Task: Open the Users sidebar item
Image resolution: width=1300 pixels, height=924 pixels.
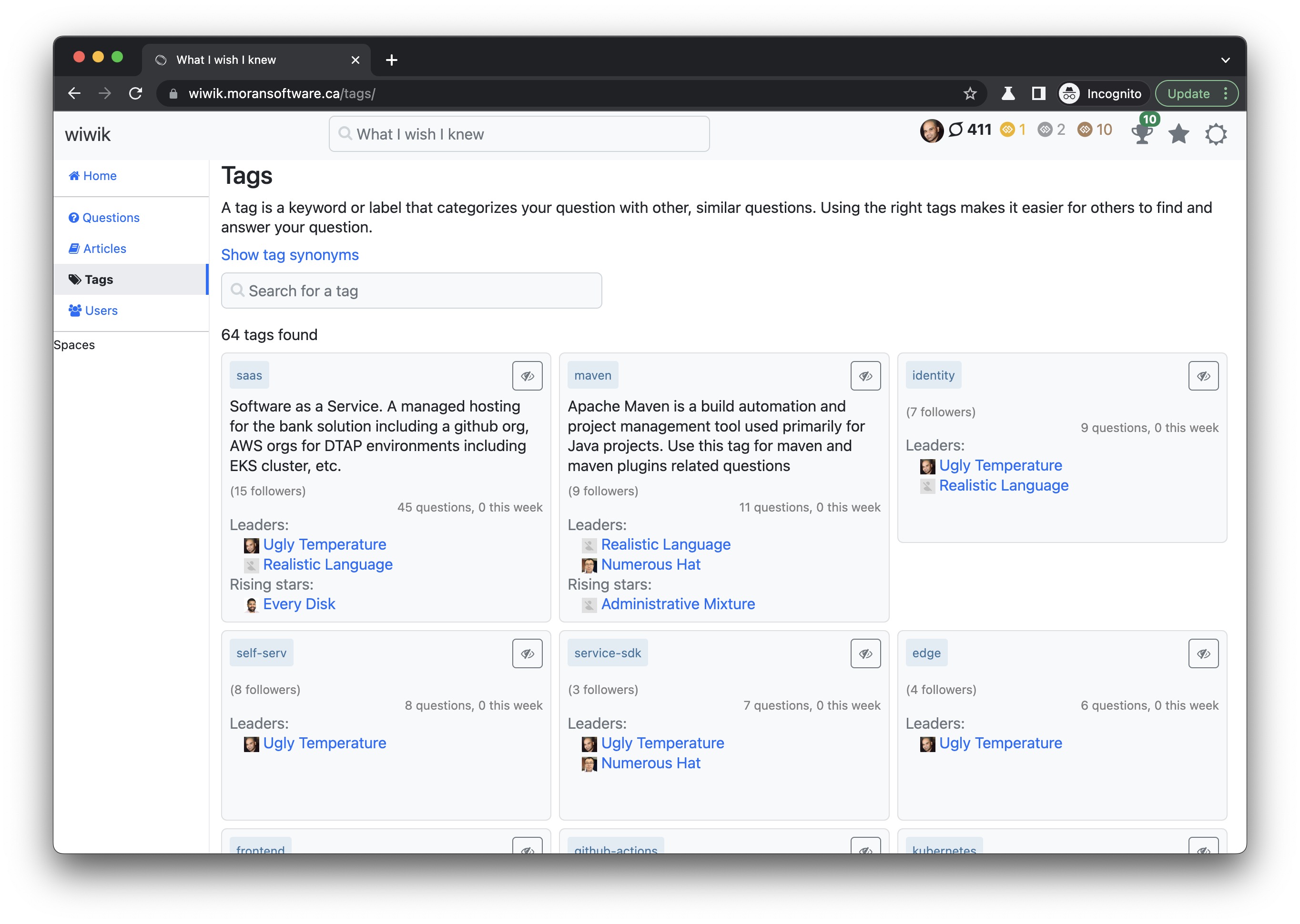Action: tap(101, 310)
